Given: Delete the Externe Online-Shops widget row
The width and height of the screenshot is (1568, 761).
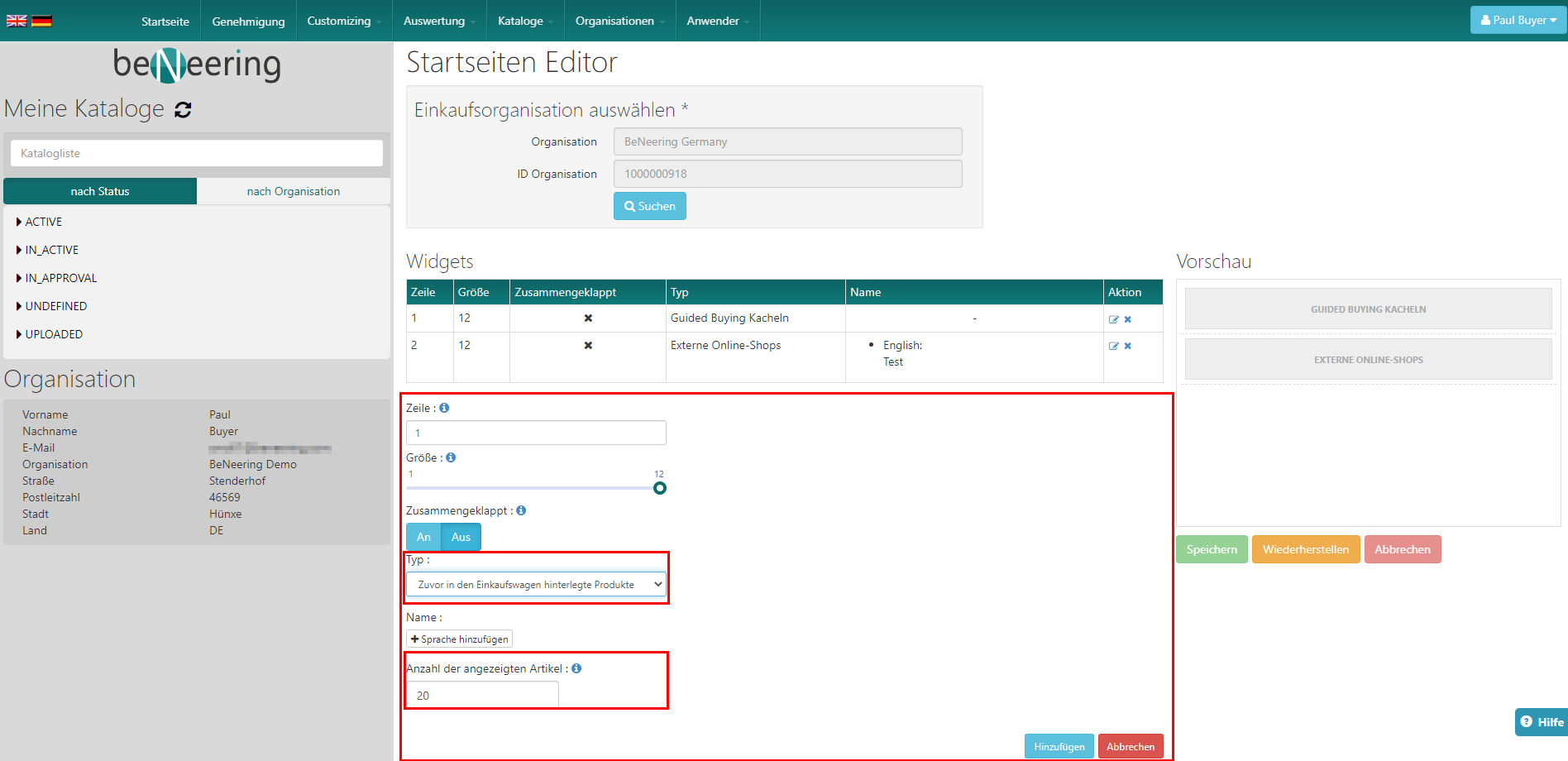Looking at the screenshot, I should coord(1128,346).
